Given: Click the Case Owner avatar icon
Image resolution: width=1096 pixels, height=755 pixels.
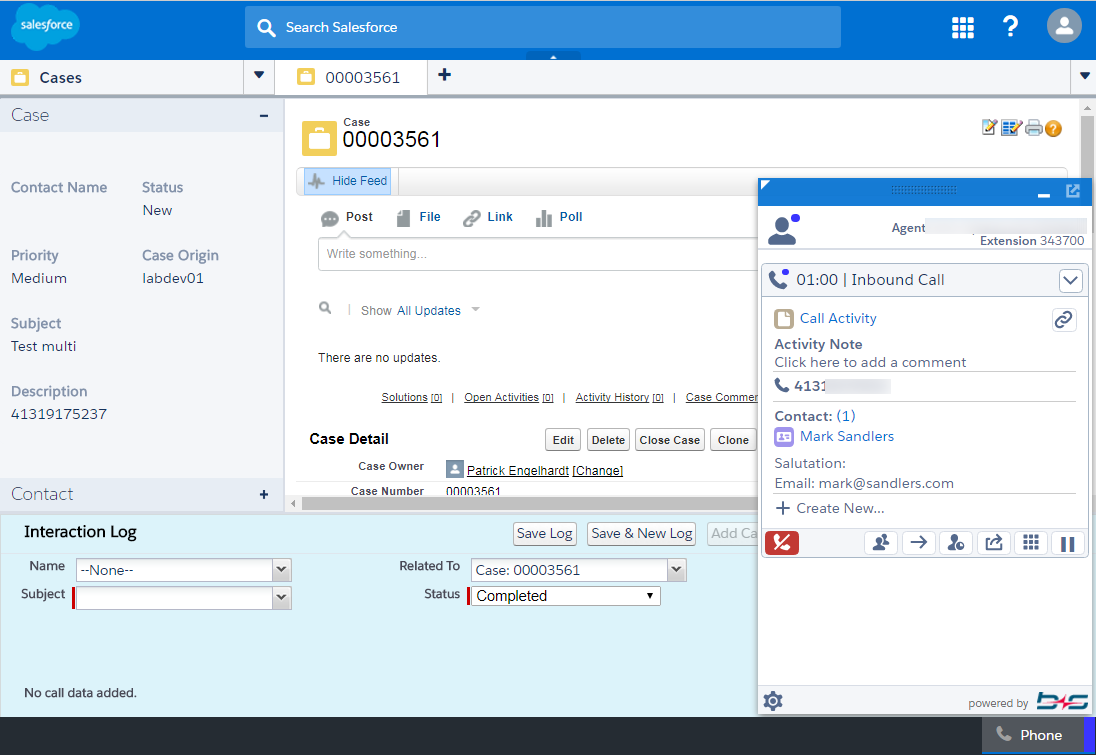Looking at the screenshot, I should point(454,469).
